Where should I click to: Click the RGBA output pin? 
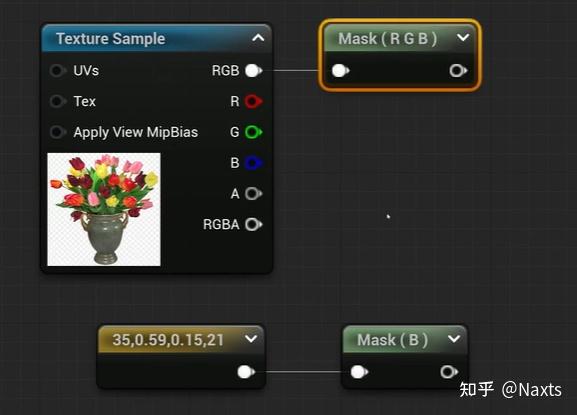click(x=254, y=224)
